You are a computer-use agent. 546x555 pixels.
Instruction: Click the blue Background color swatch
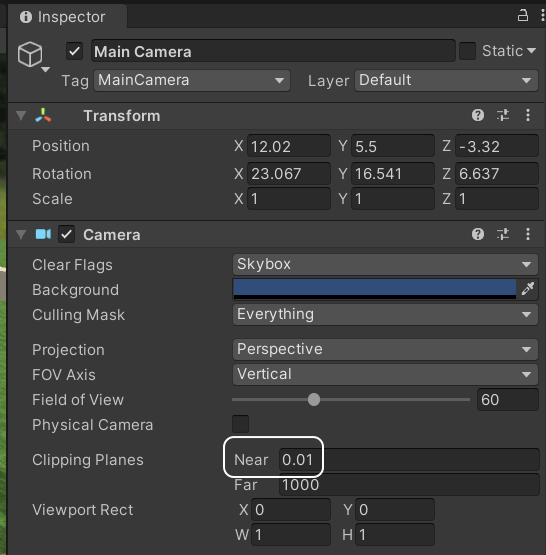374,288
